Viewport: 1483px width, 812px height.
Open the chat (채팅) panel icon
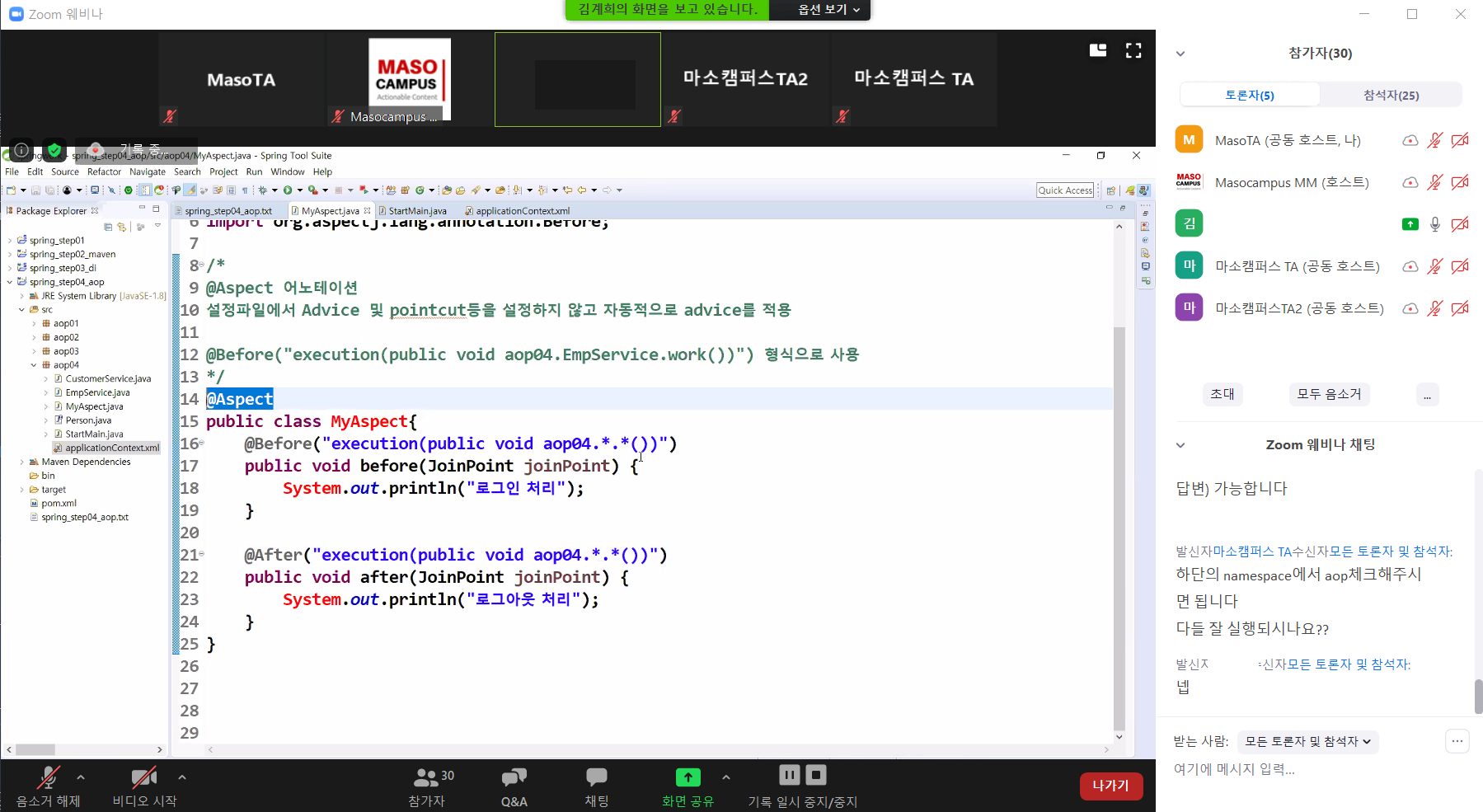coord(596,777)
